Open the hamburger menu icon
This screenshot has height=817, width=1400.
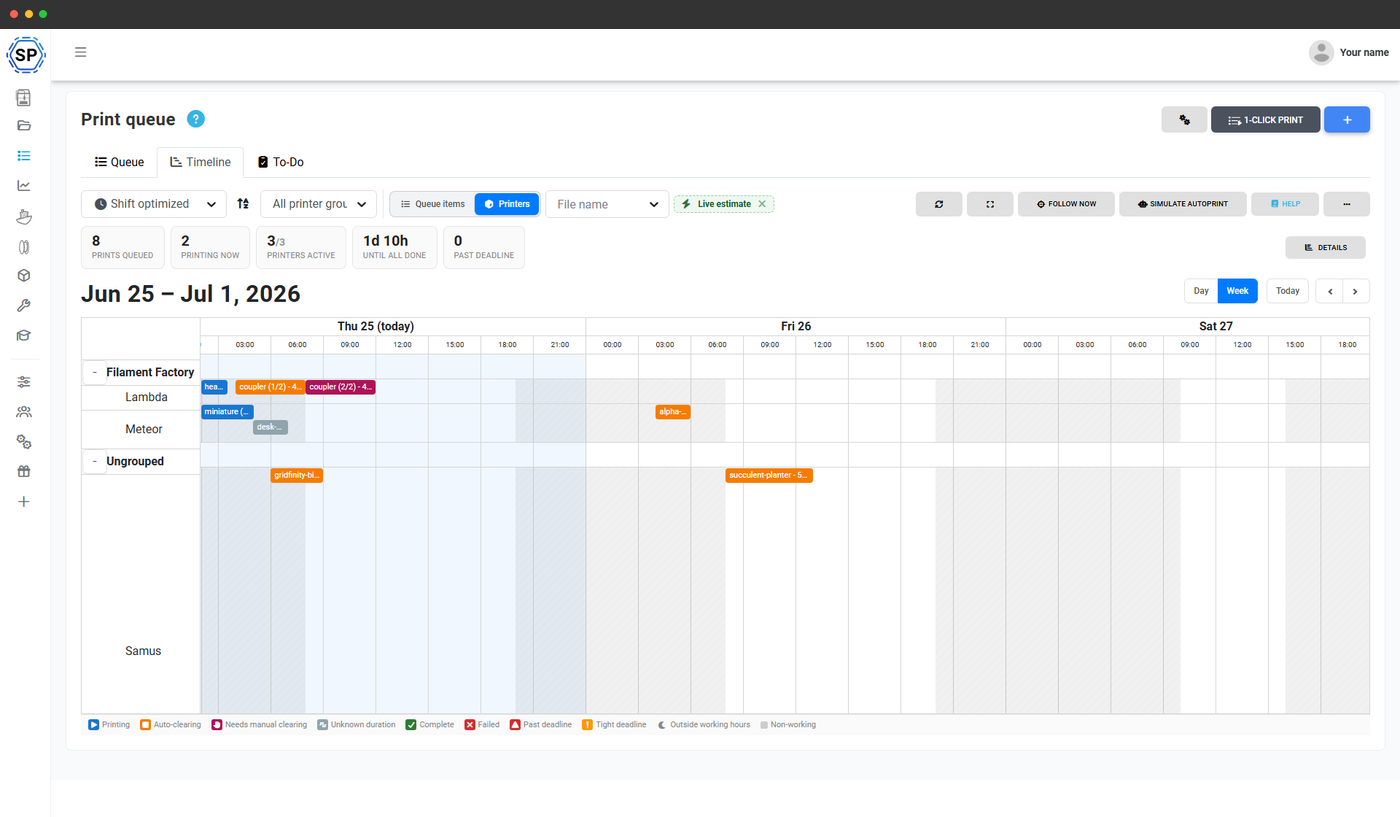click(80, 52)
